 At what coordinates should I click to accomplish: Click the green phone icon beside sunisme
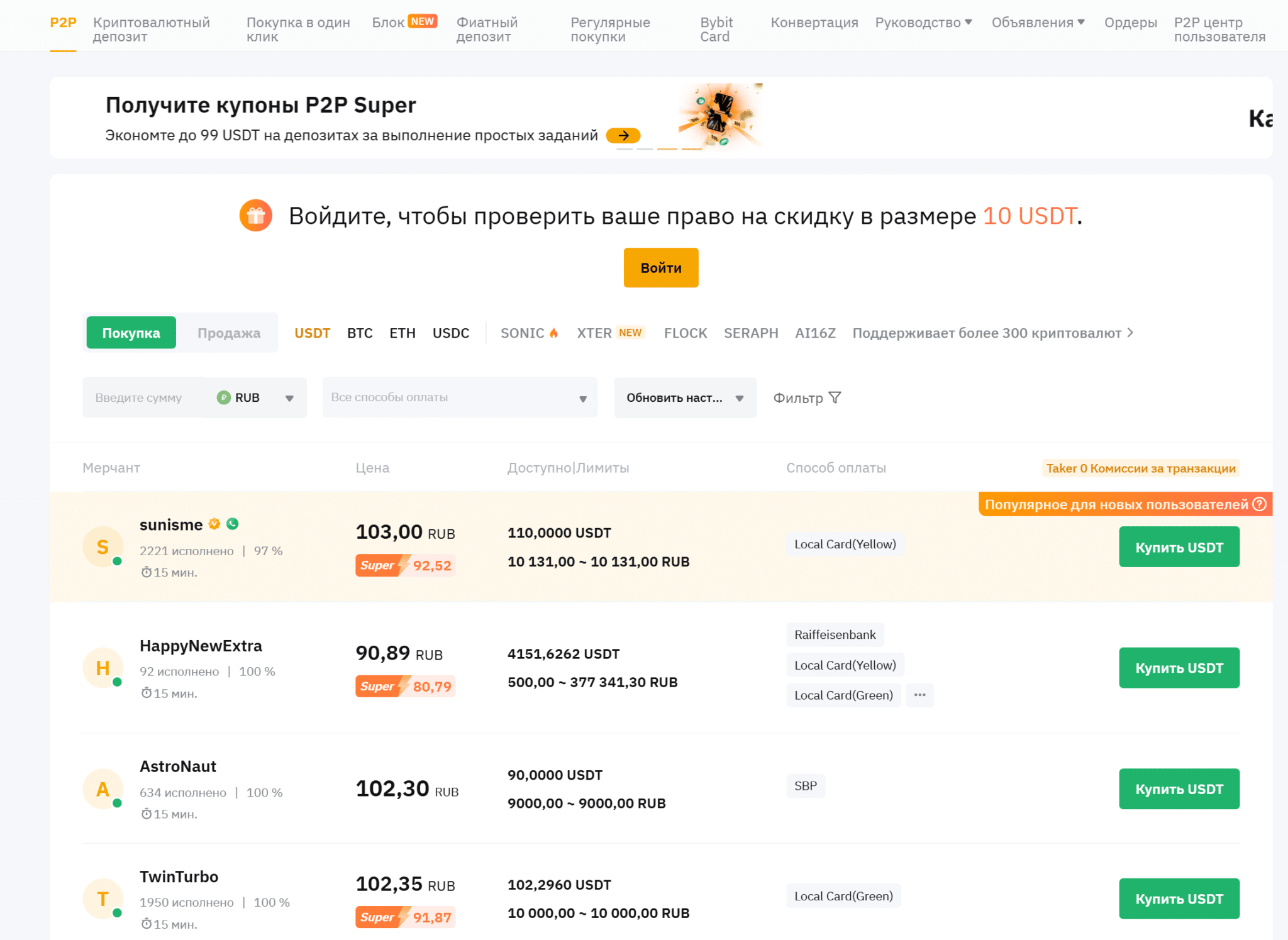[233, 524]
